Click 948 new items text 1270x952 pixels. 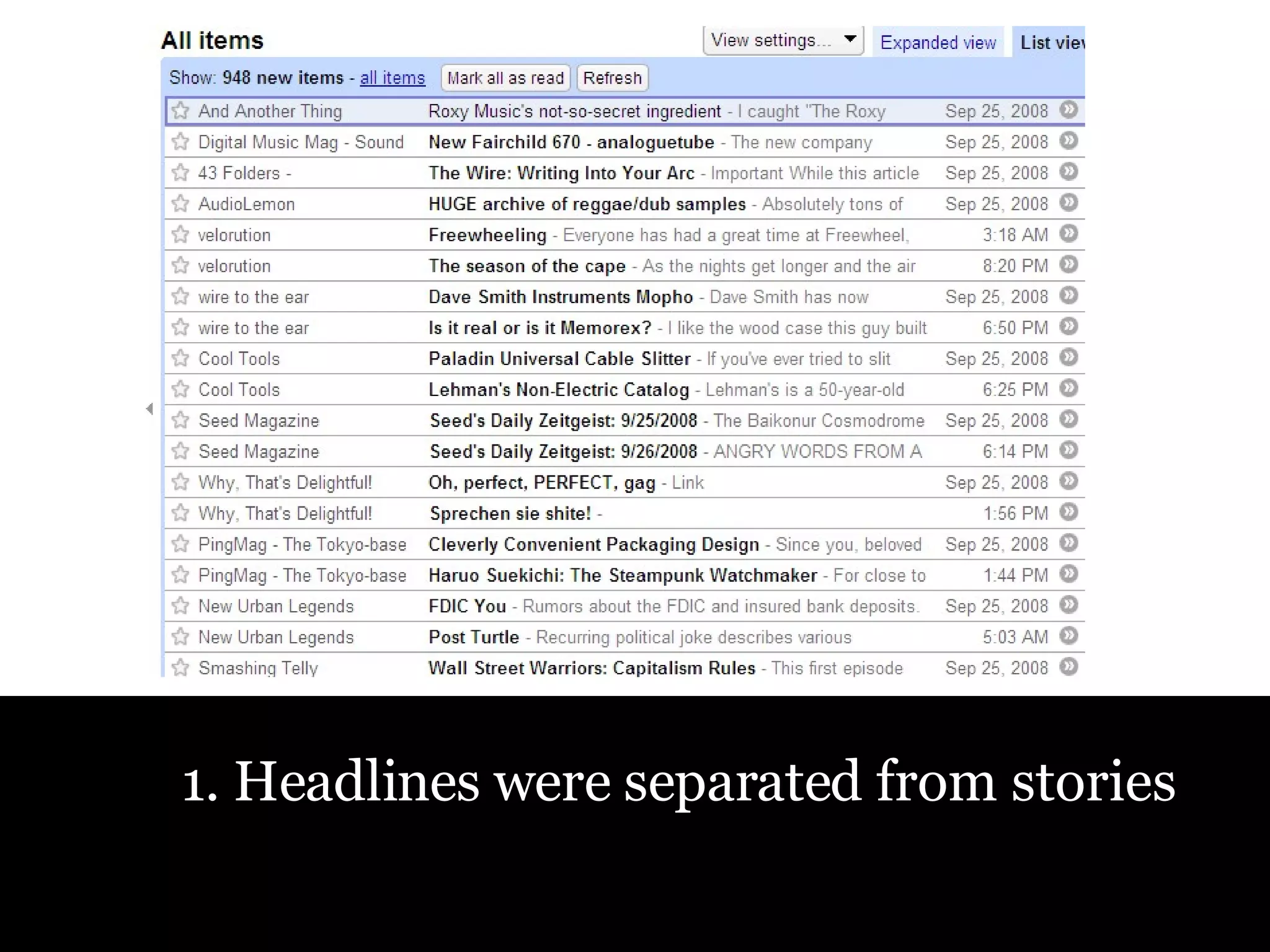coord(283,78)
